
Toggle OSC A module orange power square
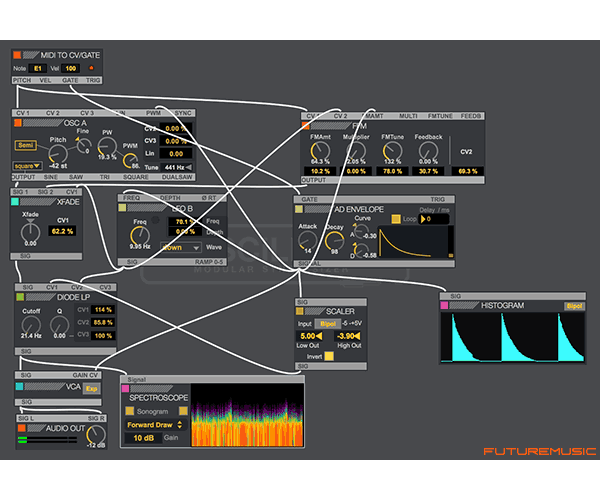coord(18,123)
